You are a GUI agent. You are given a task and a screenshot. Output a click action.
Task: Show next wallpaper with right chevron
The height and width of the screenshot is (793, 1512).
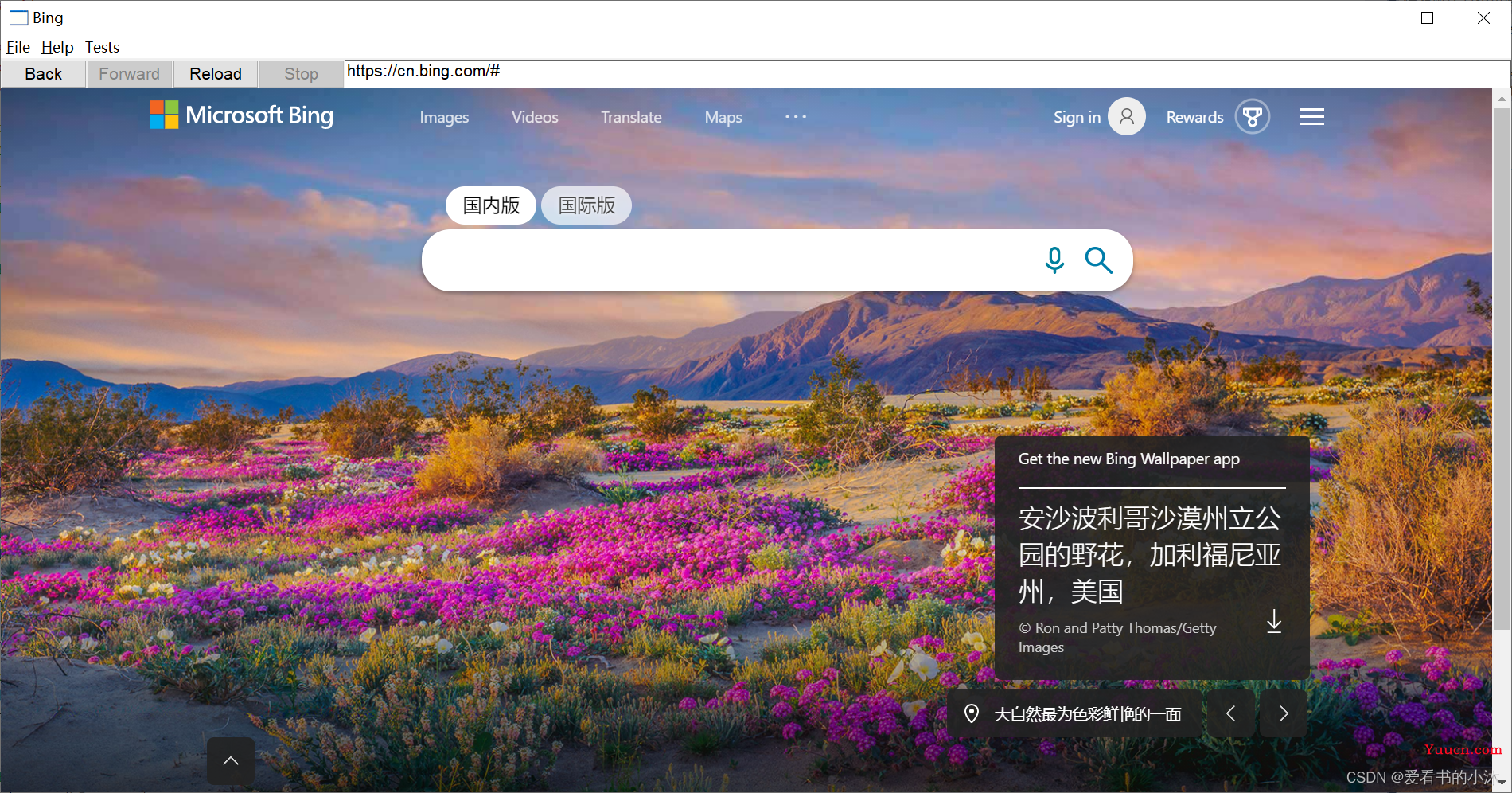click(1283, 713)
